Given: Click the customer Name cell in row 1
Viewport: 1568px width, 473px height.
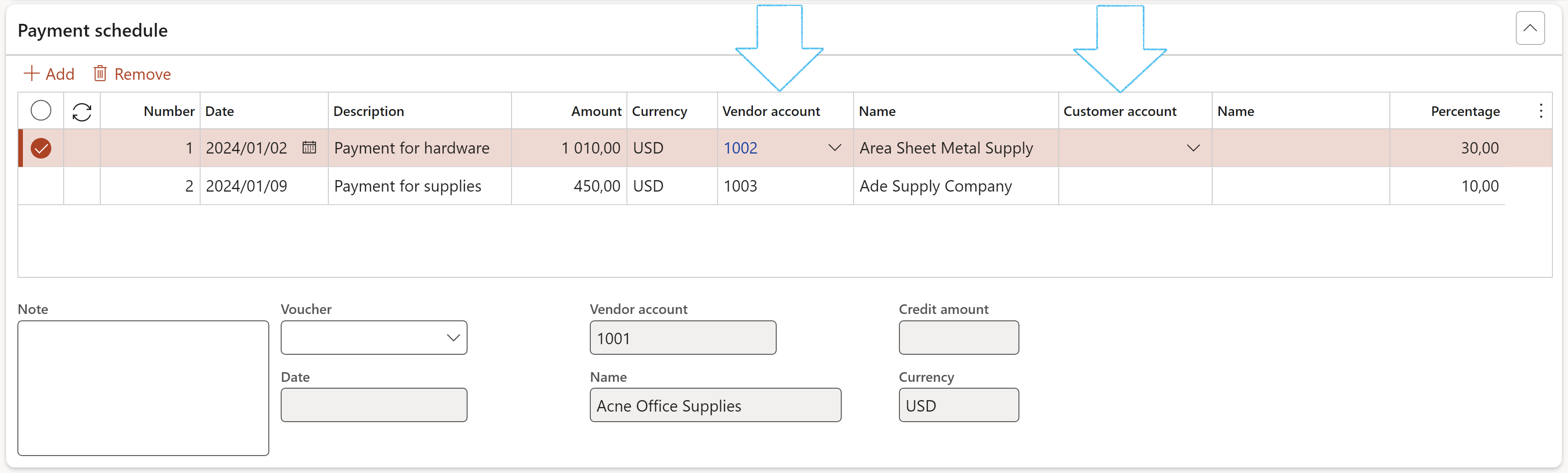Looking at the screenshot, I should [x=1300, y=148].
